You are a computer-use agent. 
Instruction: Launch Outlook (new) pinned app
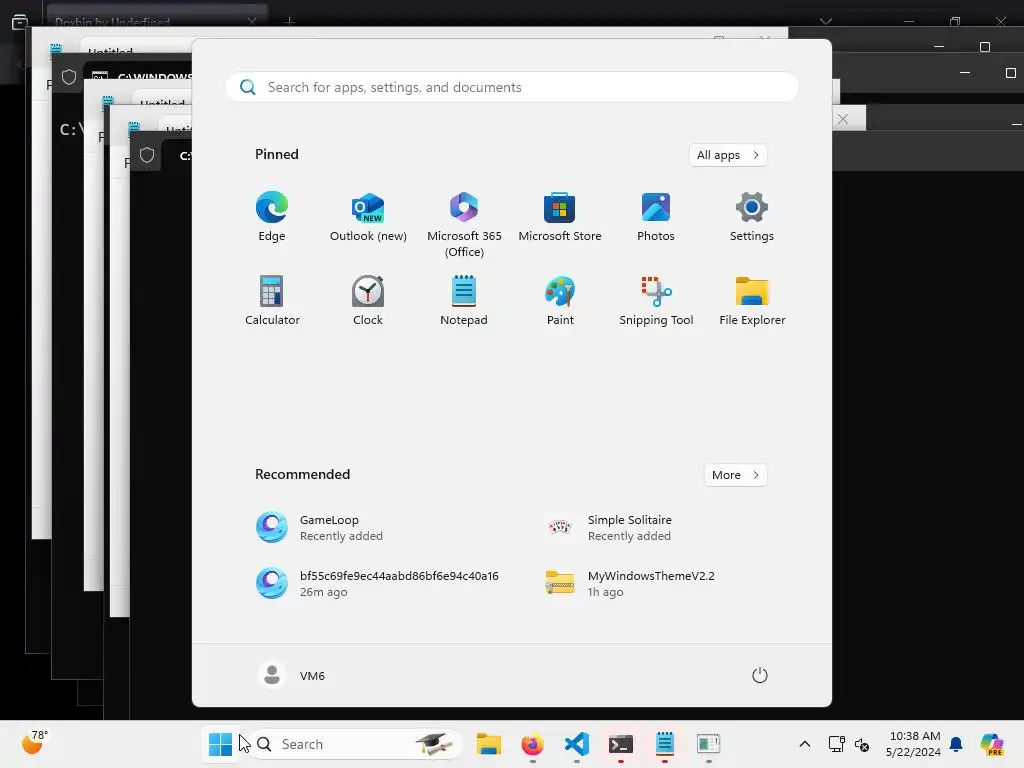click(x=368, y=217)
